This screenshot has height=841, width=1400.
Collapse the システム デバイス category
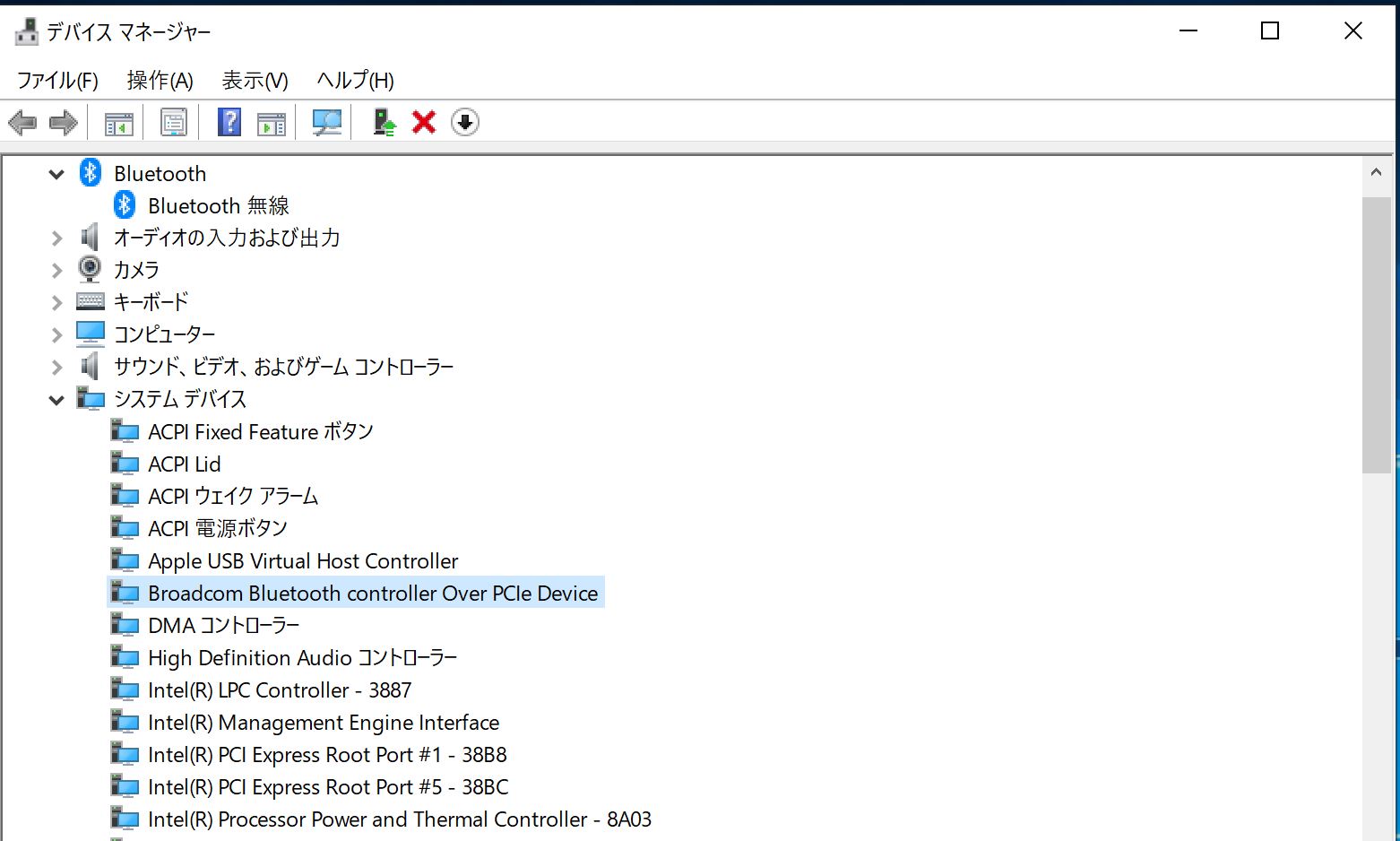click(x=56, y=400)
